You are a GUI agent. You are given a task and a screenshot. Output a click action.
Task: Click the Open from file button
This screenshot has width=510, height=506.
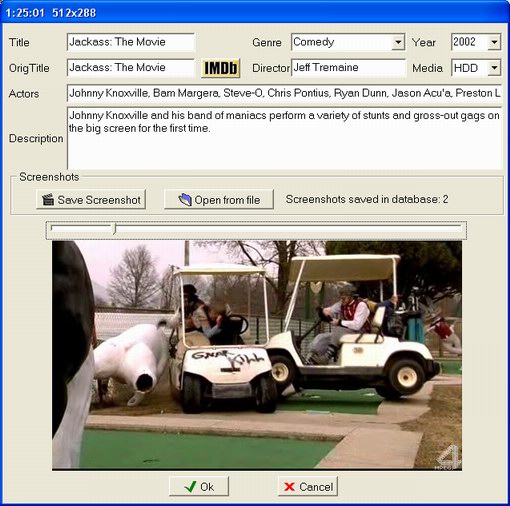pyautogui.click(x=219, y=200)
